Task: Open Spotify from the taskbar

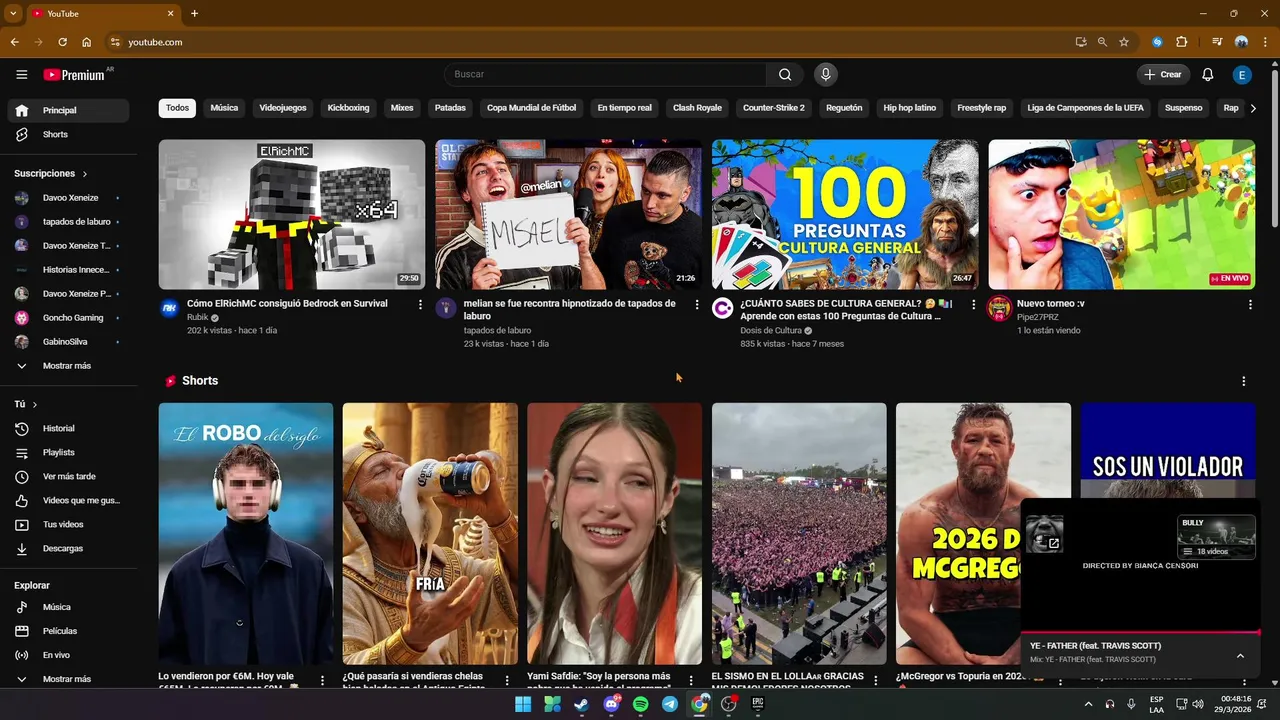Action: 641,704
